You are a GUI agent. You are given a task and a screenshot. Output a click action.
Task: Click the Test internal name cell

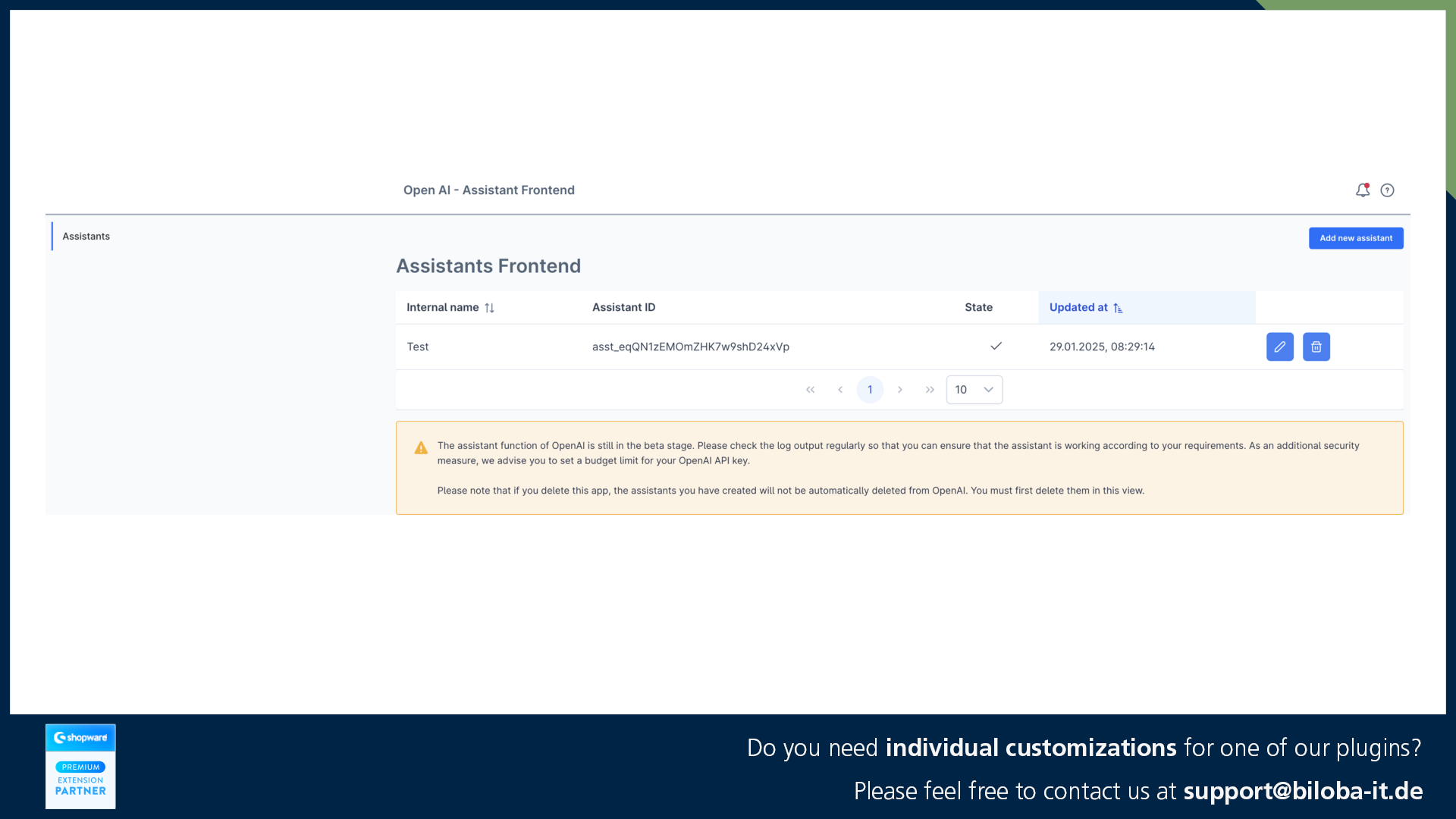(x=488, y=347)
